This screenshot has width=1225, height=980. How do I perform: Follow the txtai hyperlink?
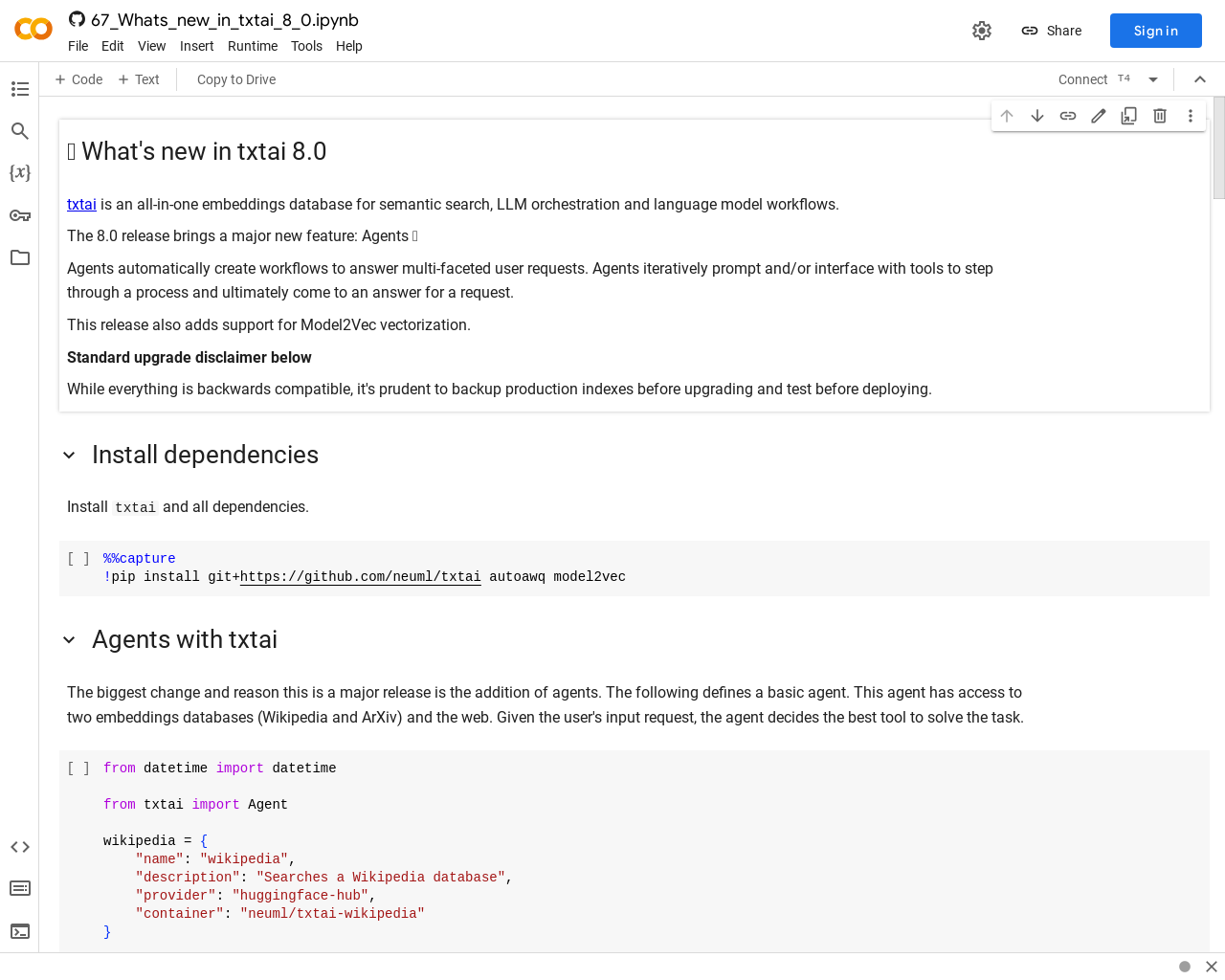click(81, 205)
